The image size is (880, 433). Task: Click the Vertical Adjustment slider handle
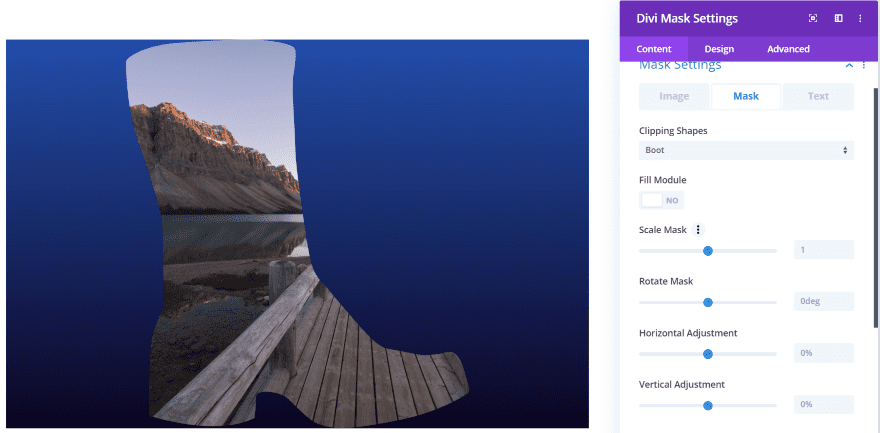coord(708,405)
